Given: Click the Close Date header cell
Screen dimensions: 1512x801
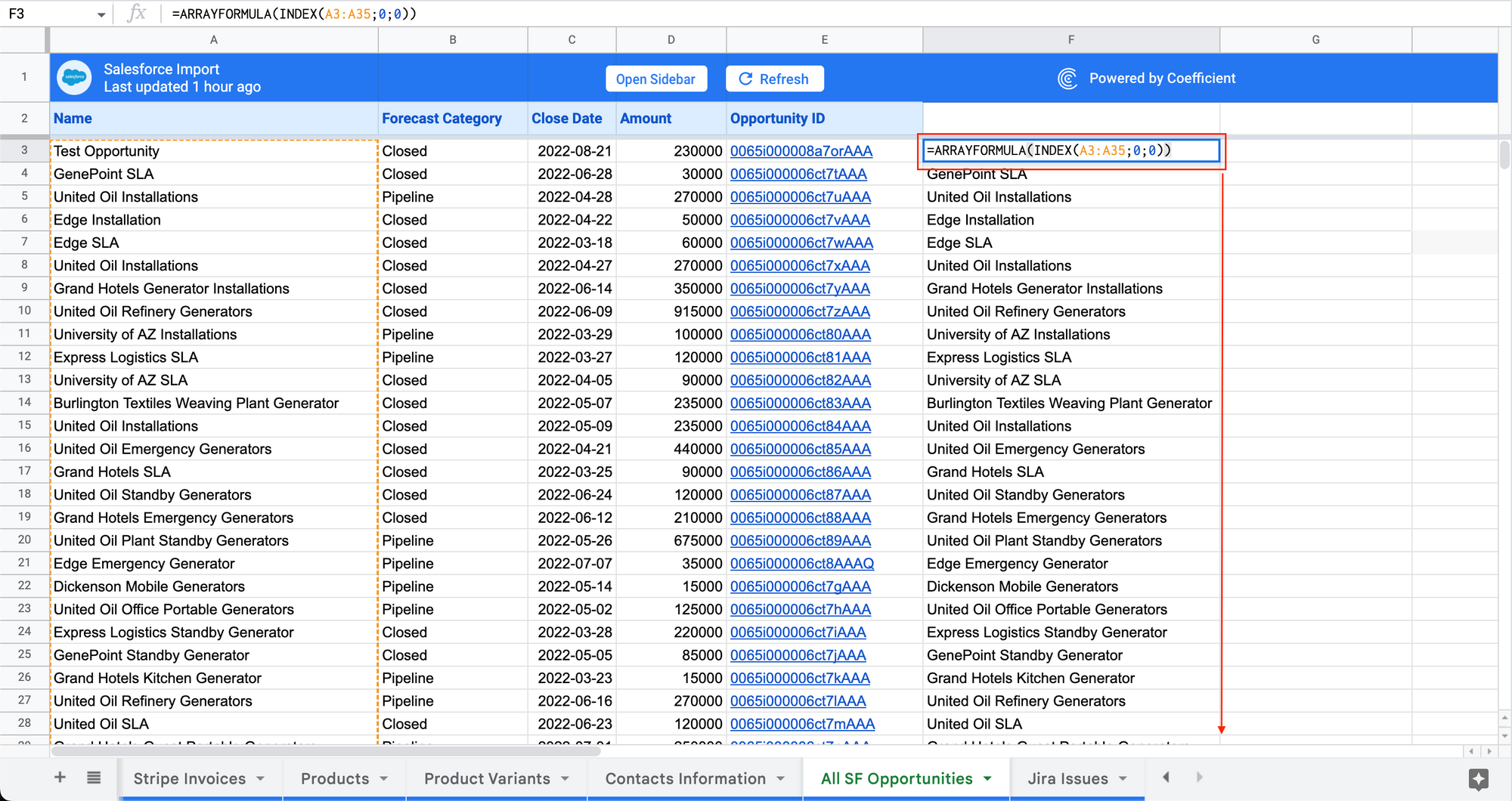Looking at the screenshot, I should pos(572,119).
